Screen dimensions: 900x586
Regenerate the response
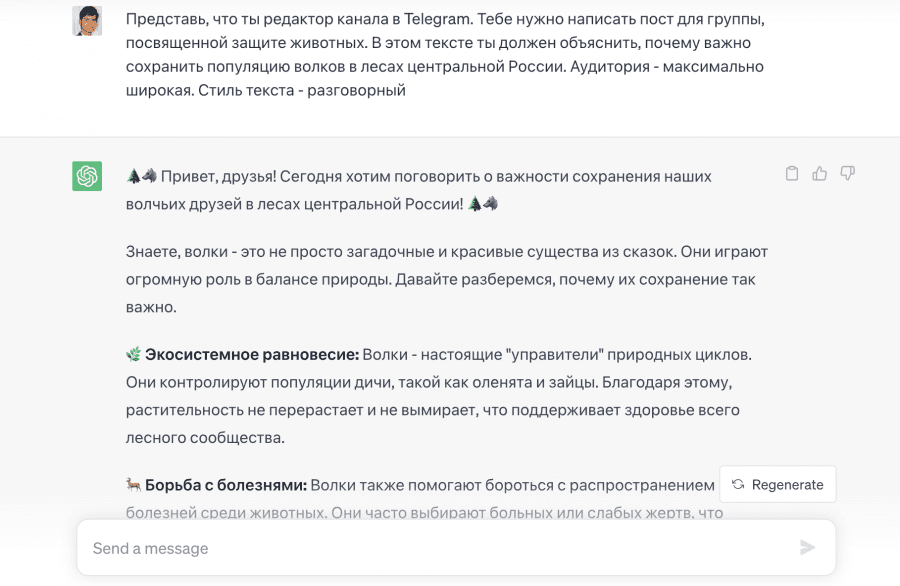point(778,484)
